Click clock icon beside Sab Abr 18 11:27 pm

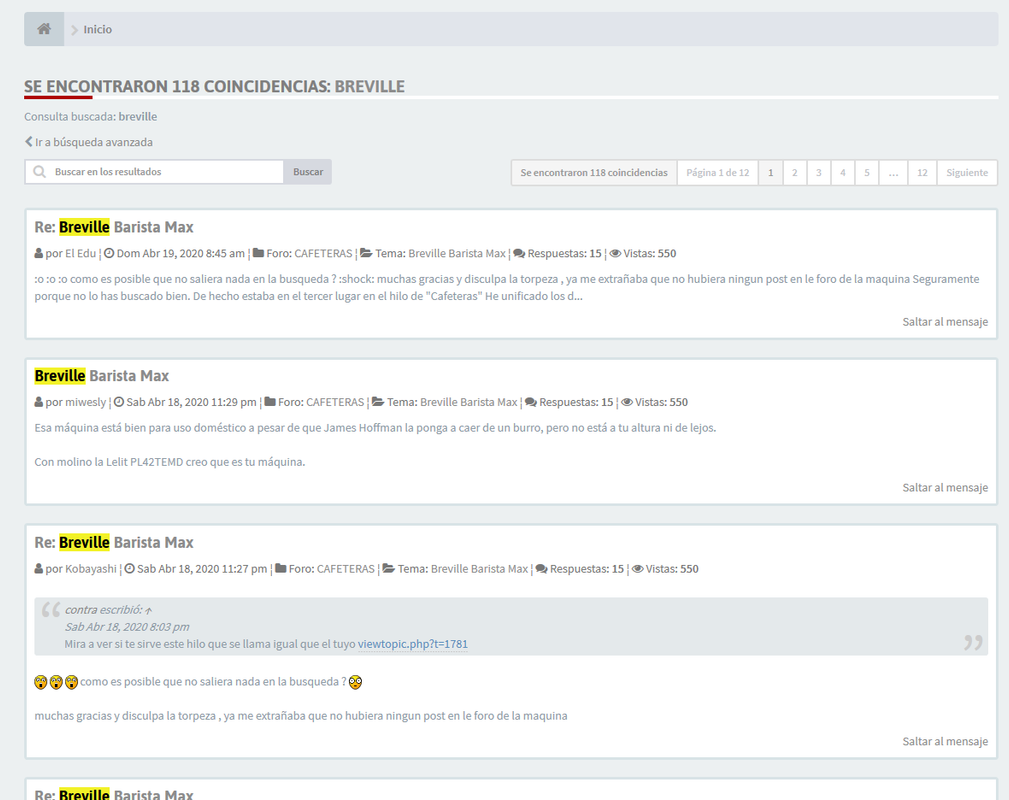129,569
